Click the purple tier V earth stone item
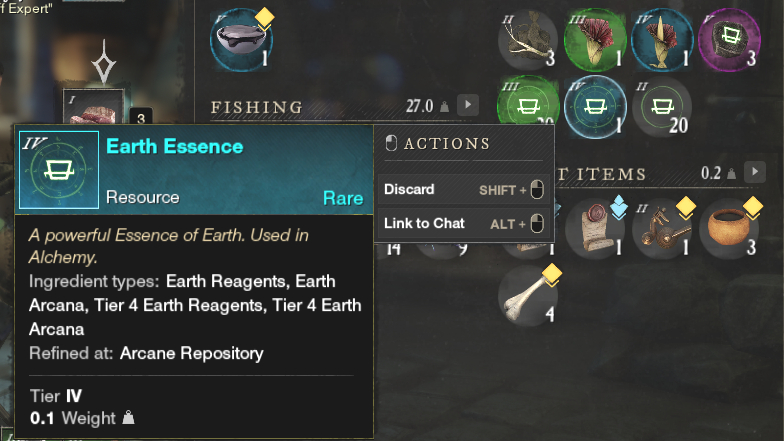784x441 pixels. coord(729,40)
